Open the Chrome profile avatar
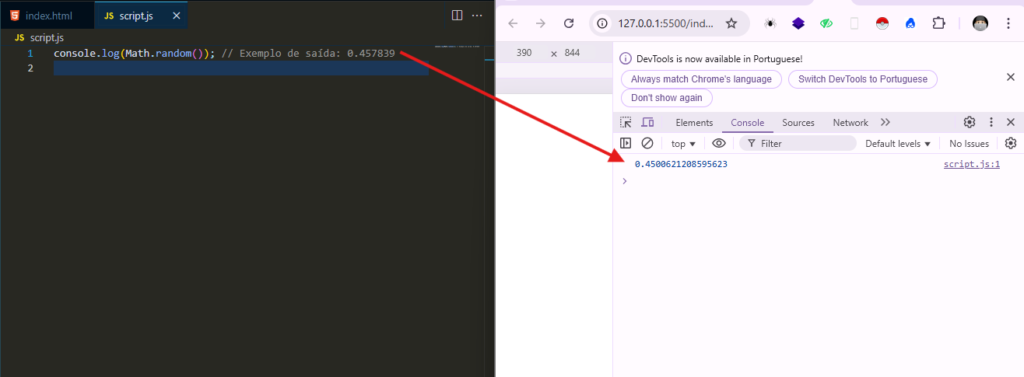The width and height of the screenshot is (1024, 377). click(980, 24)
